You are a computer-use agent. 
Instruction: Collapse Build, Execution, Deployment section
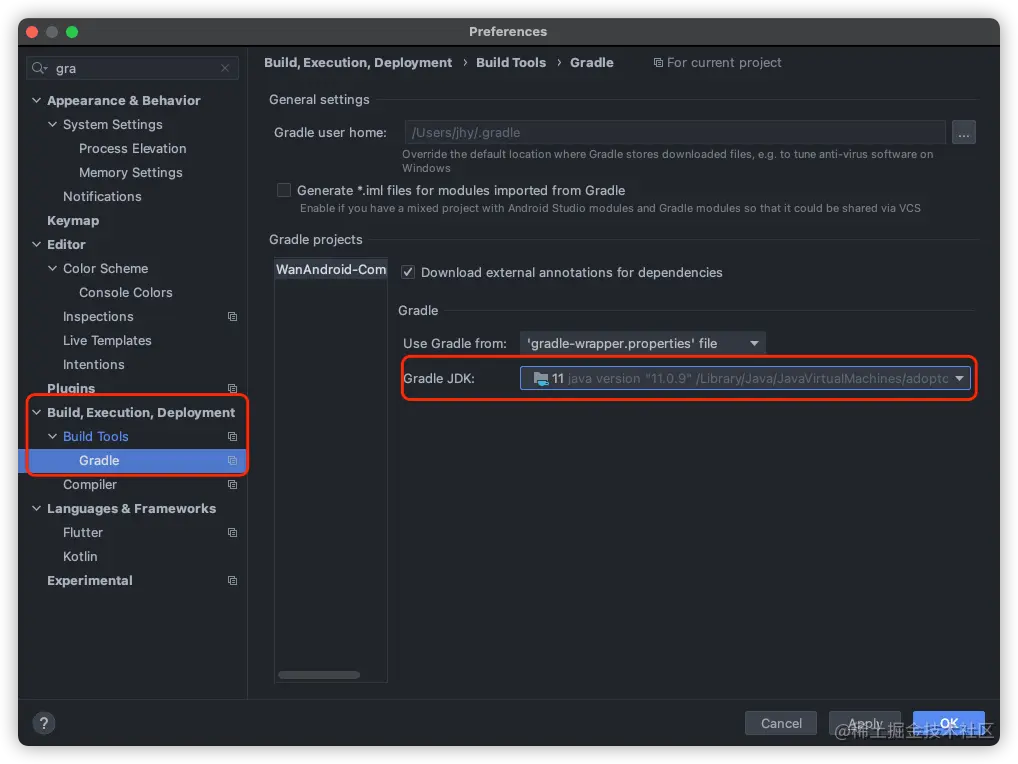click(36, 412)
